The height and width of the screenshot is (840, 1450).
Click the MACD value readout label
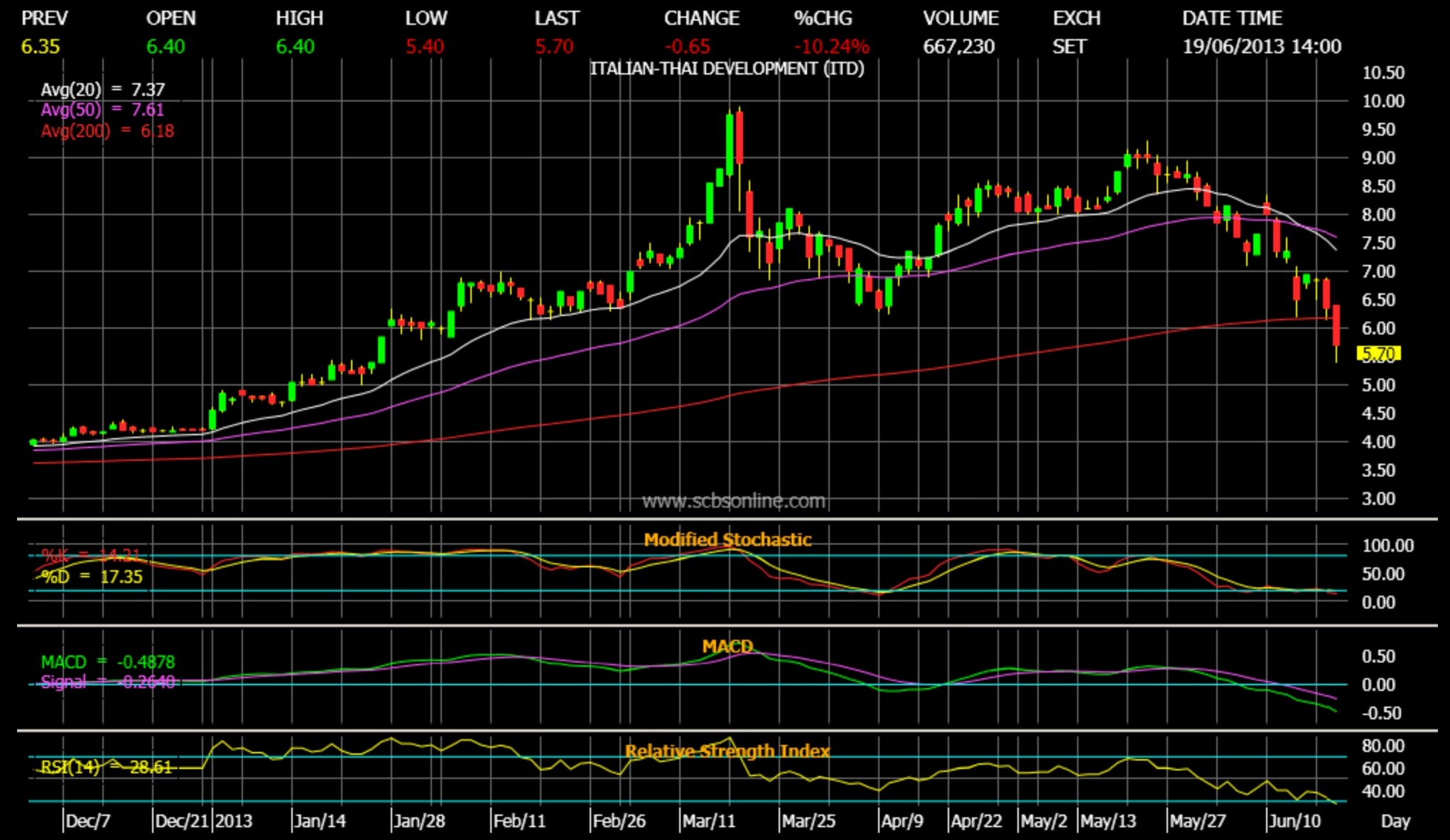pyautogui.click(x=107, y=662)
